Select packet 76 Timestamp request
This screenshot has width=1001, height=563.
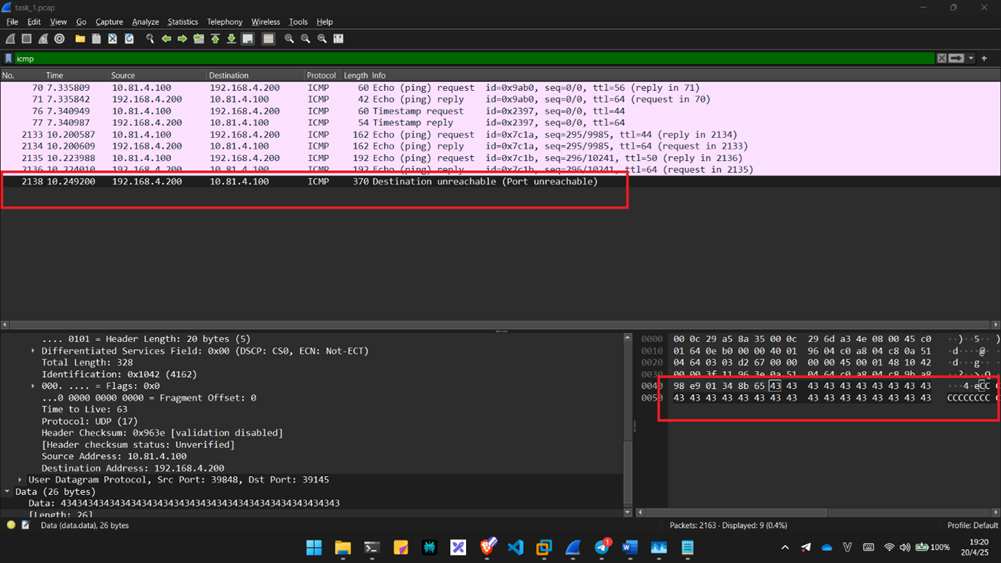coord(500,111)
